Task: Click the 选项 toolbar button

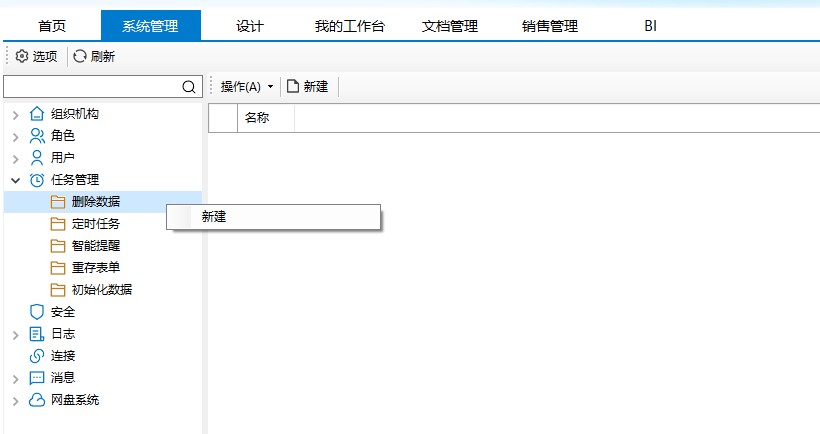Action: [37, 57]
